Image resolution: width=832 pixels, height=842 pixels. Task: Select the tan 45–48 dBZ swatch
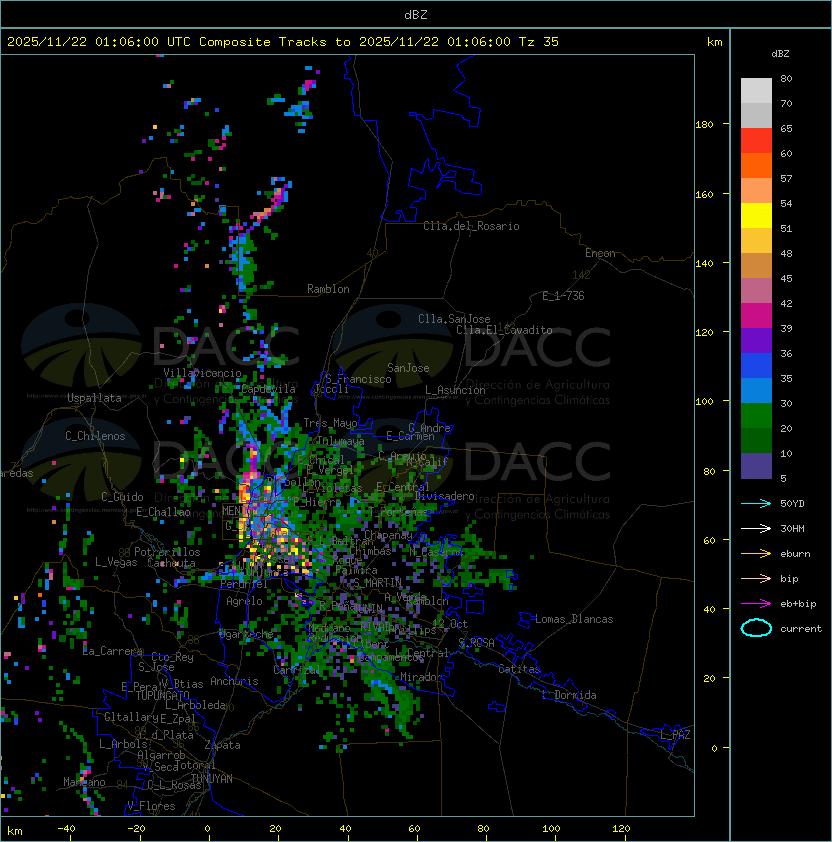756,265
